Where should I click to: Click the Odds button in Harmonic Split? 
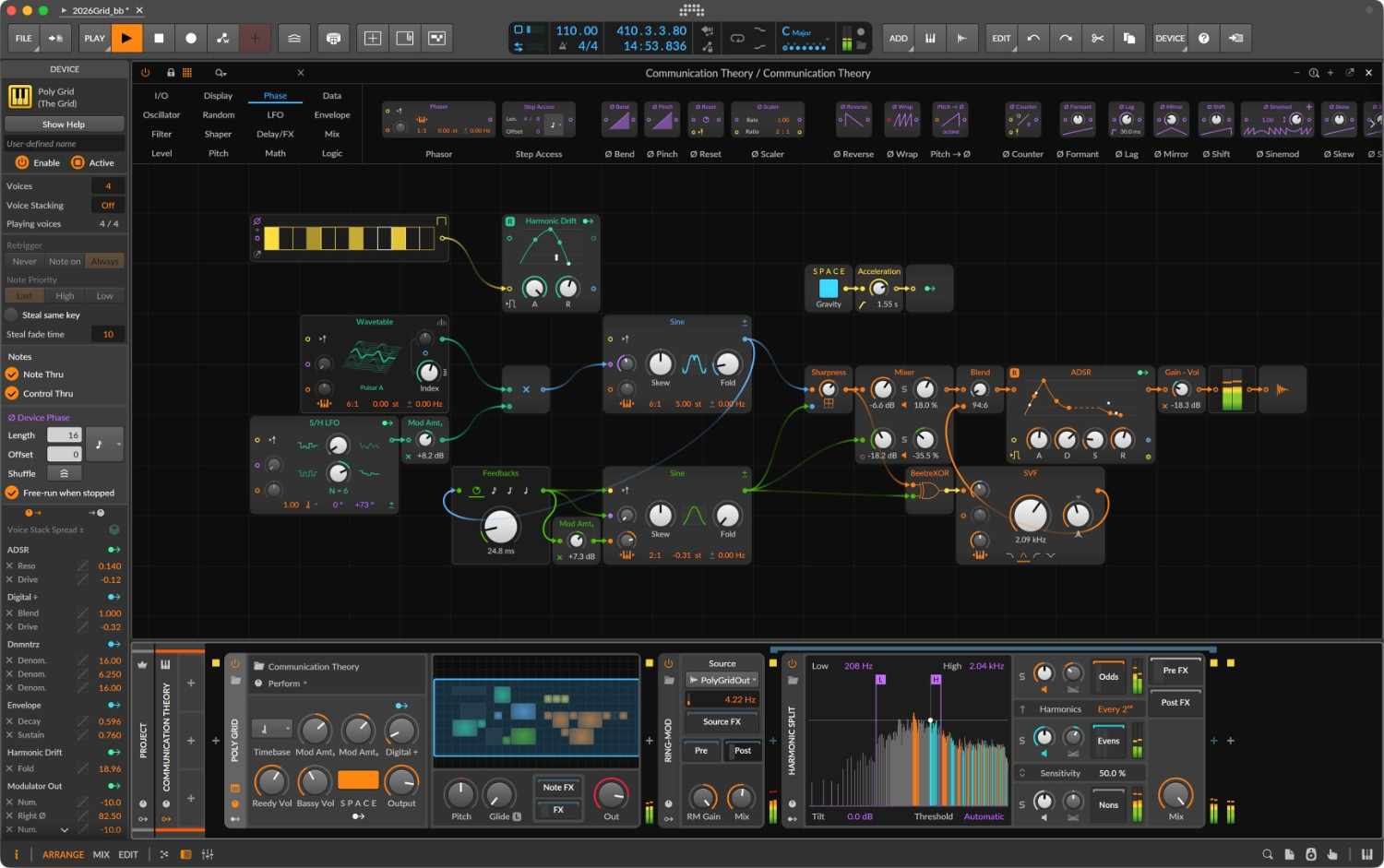tap(1107, 676)
